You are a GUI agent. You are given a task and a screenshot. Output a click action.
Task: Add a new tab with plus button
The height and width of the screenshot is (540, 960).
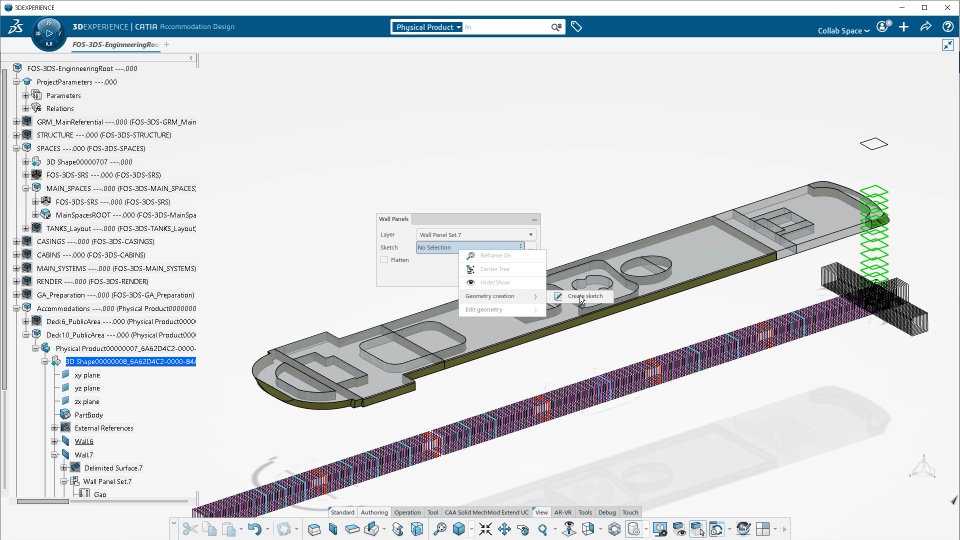(167, 44)
